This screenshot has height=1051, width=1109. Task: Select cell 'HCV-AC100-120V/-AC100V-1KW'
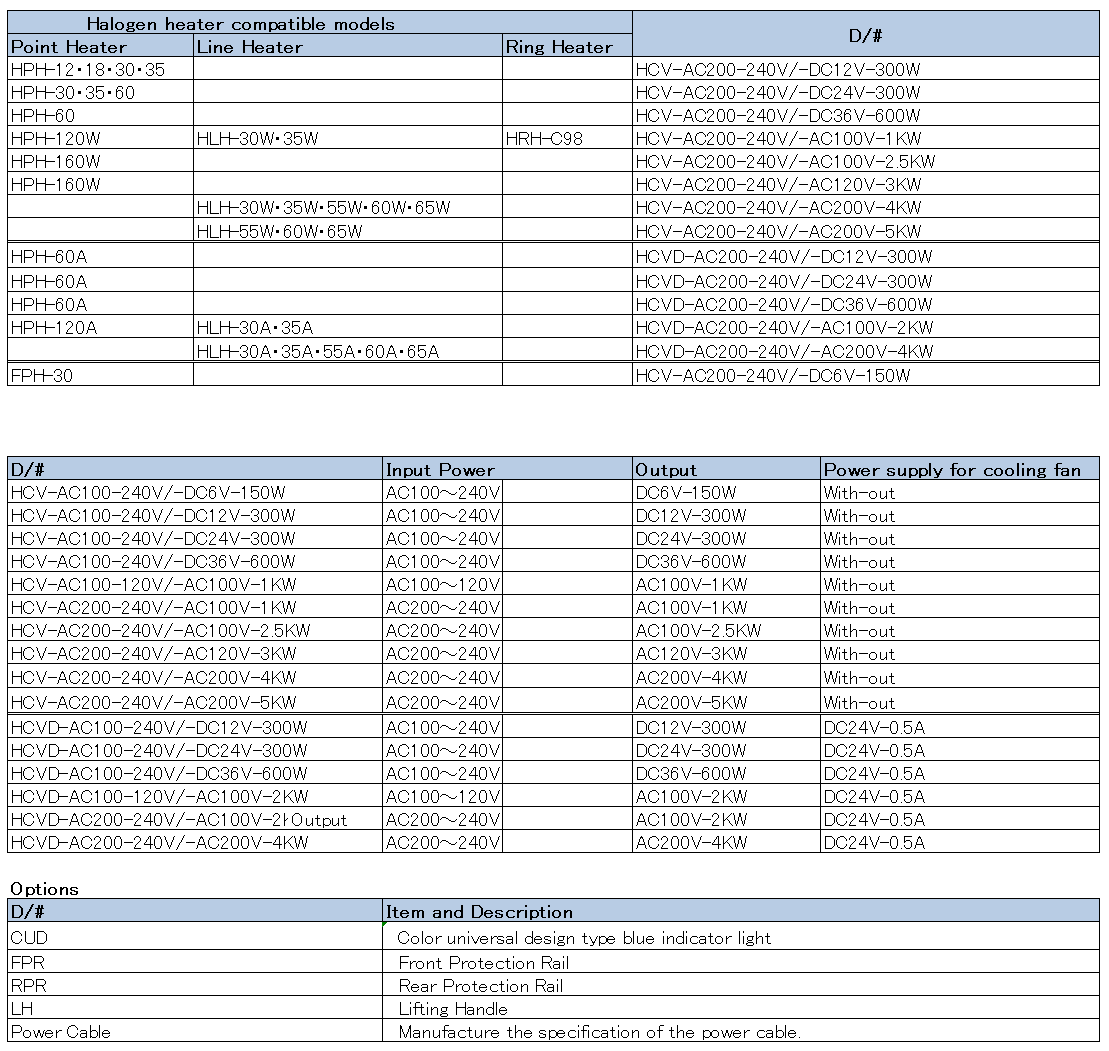[x=194, y=583]
